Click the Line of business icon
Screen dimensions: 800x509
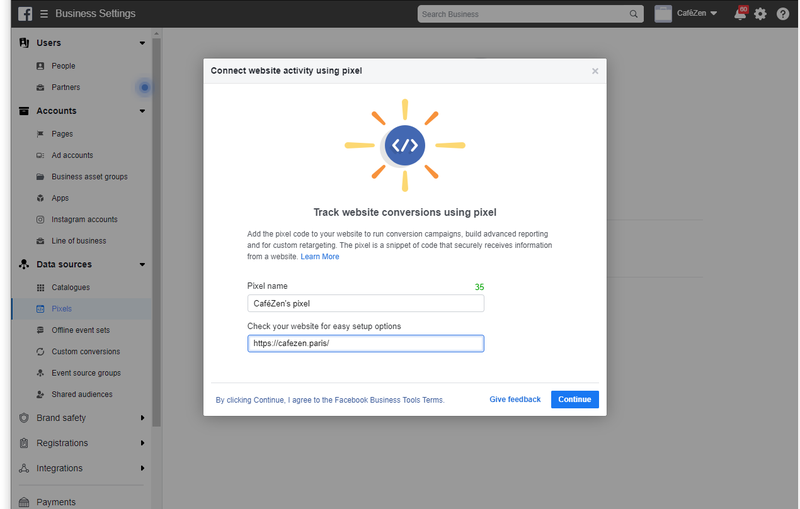coord(40,241)
